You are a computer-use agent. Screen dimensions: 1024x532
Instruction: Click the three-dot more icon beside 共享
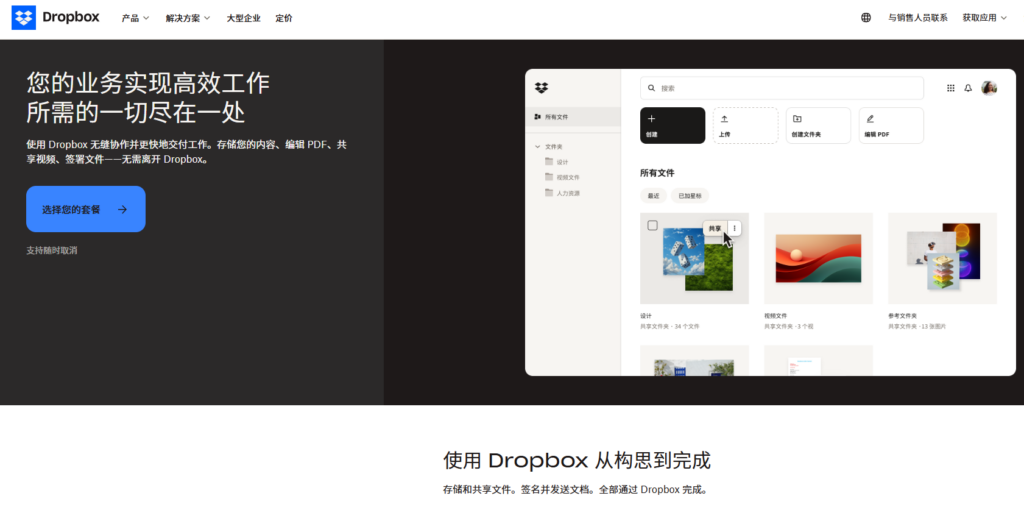(735, 228)
